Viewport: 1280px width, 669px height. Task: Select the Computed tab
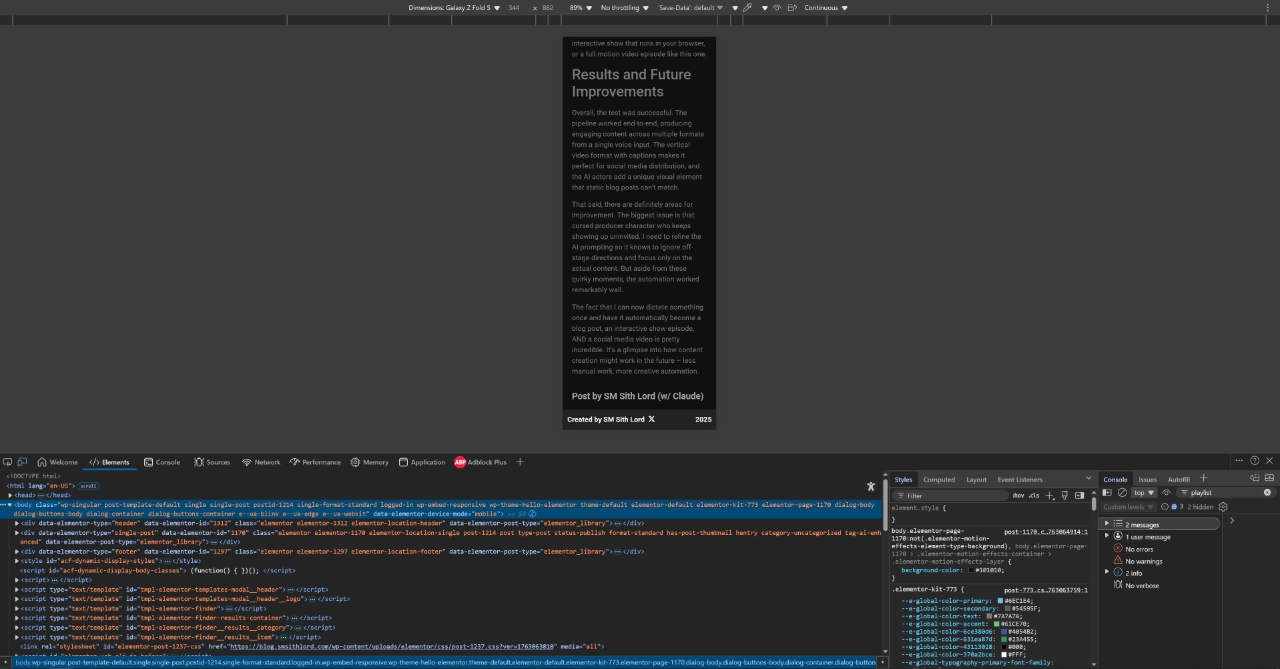click(939, 480)
